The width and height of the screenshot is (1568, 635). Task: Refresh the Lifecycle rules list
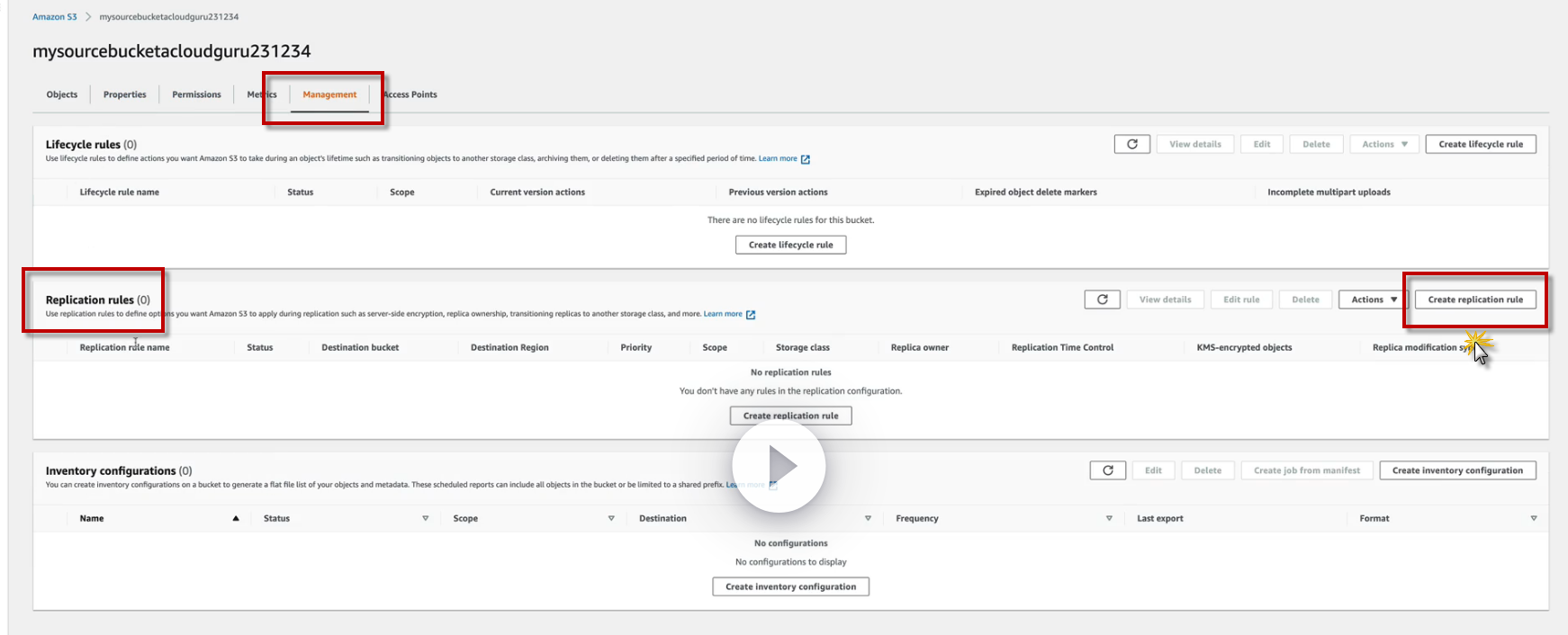pyautogui.click(x=1131, y=144)
